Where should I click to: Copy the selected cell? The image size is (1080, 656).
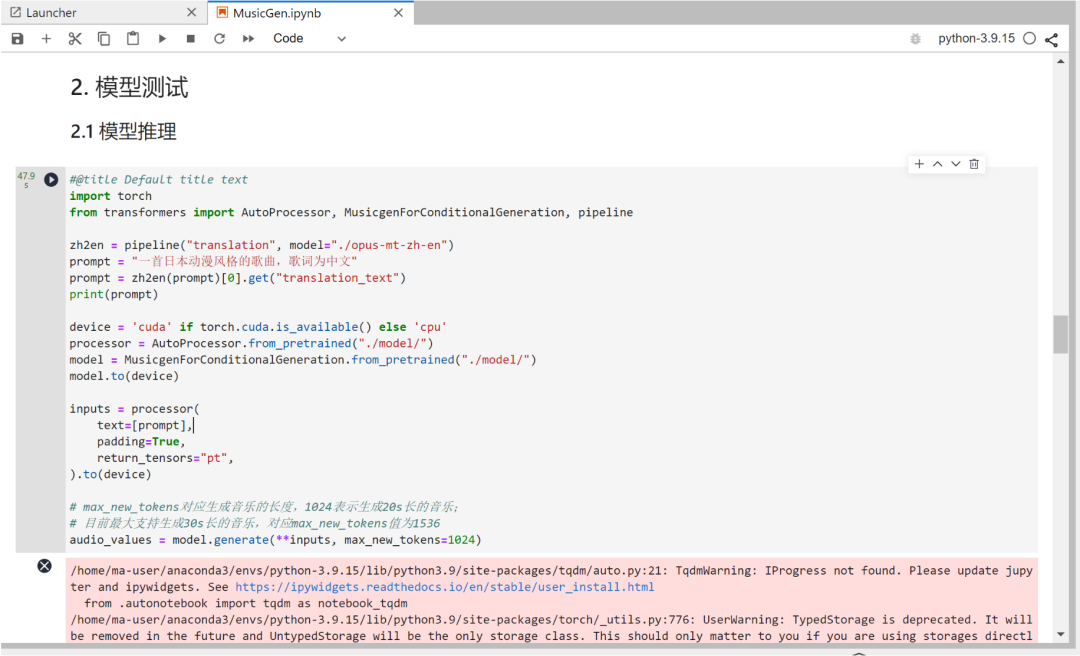(x=104, y=39)
